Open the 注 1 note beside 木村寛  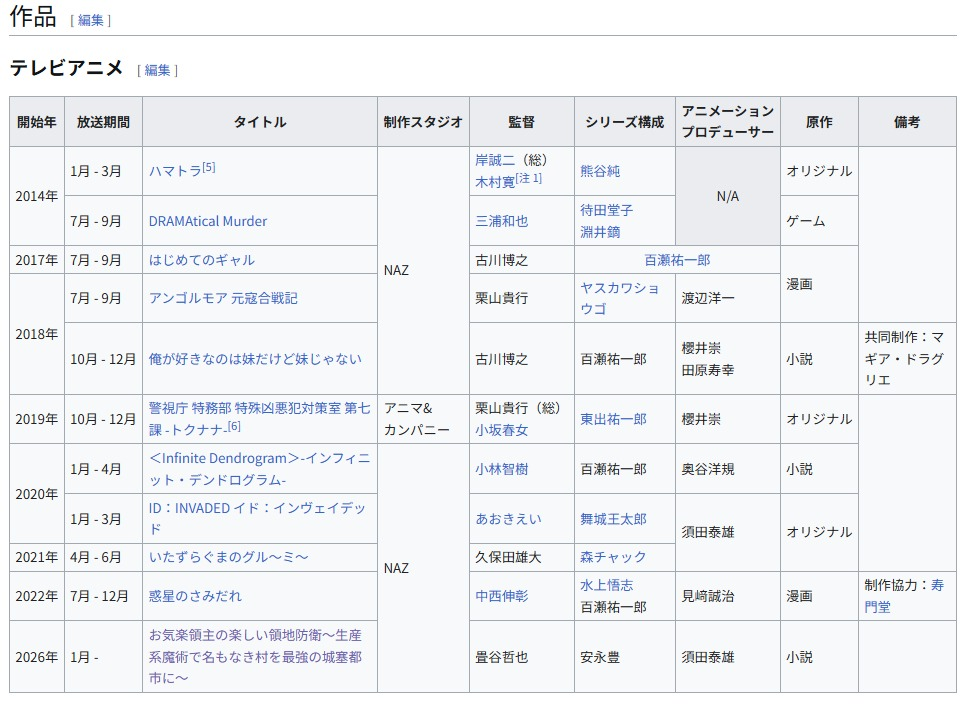(x=529, y=178)
